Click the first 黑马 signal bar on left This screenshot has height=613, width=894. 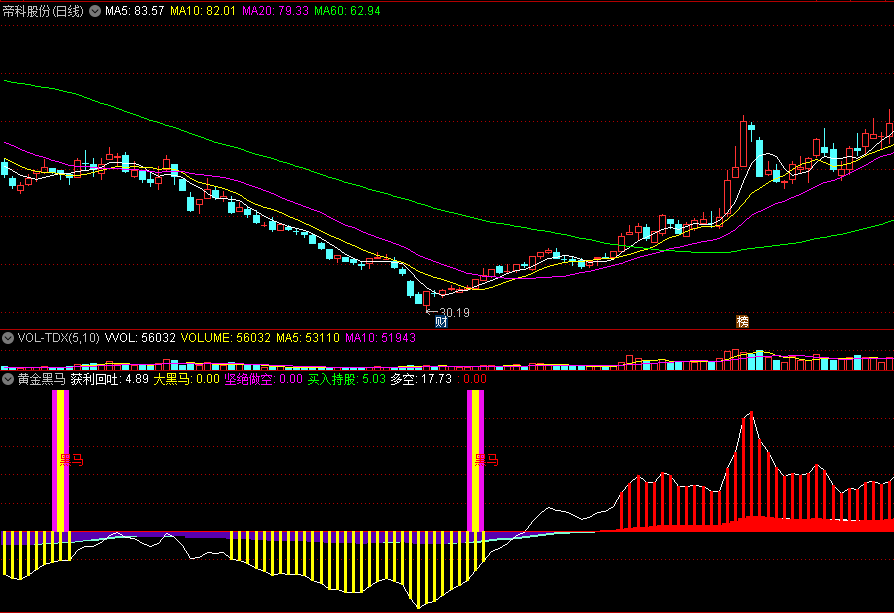click(x=60, y=461)
